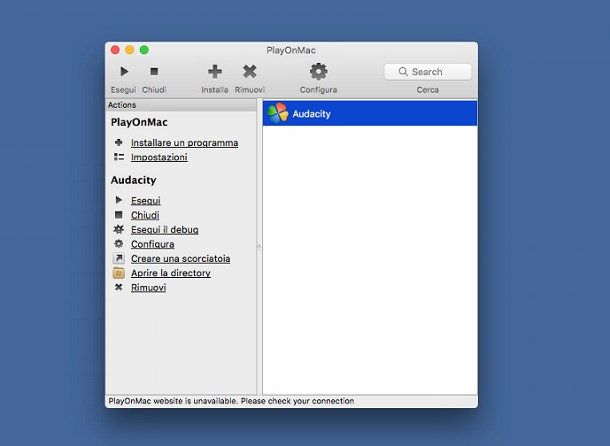Viewport: 610px width, 446px height.
Task: Click the Chiudi stop icon in toolbar
Action: (x=154, y=72)
